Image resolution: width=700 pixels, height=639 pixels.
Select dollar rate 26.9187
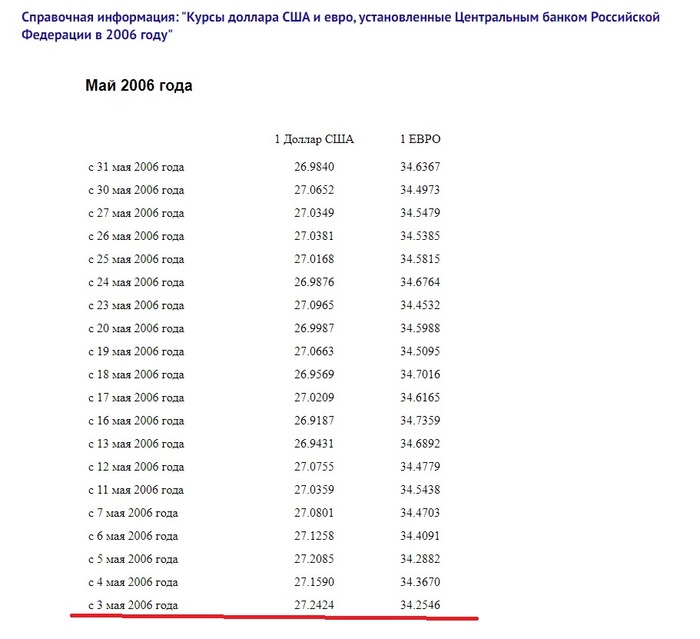(314, 421)
